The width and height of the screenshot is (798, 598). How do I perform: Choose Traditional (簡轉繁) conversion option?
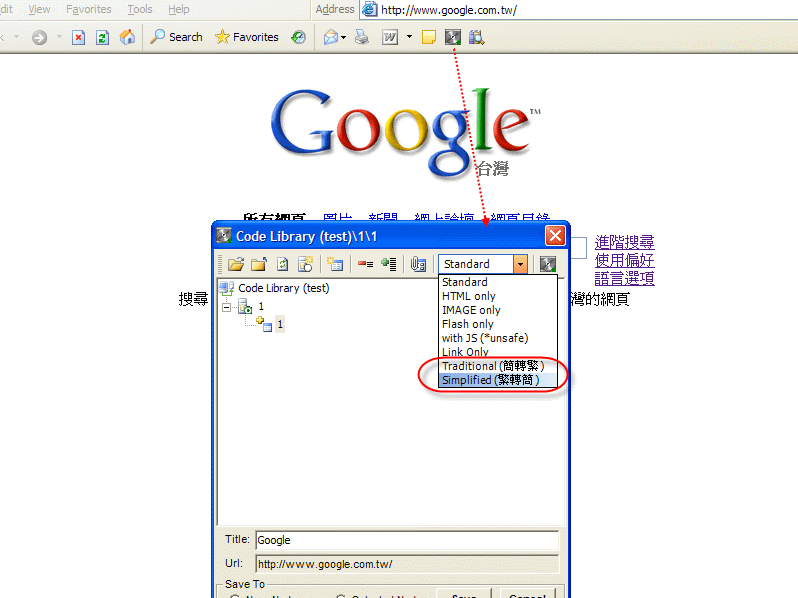point(498,366)
